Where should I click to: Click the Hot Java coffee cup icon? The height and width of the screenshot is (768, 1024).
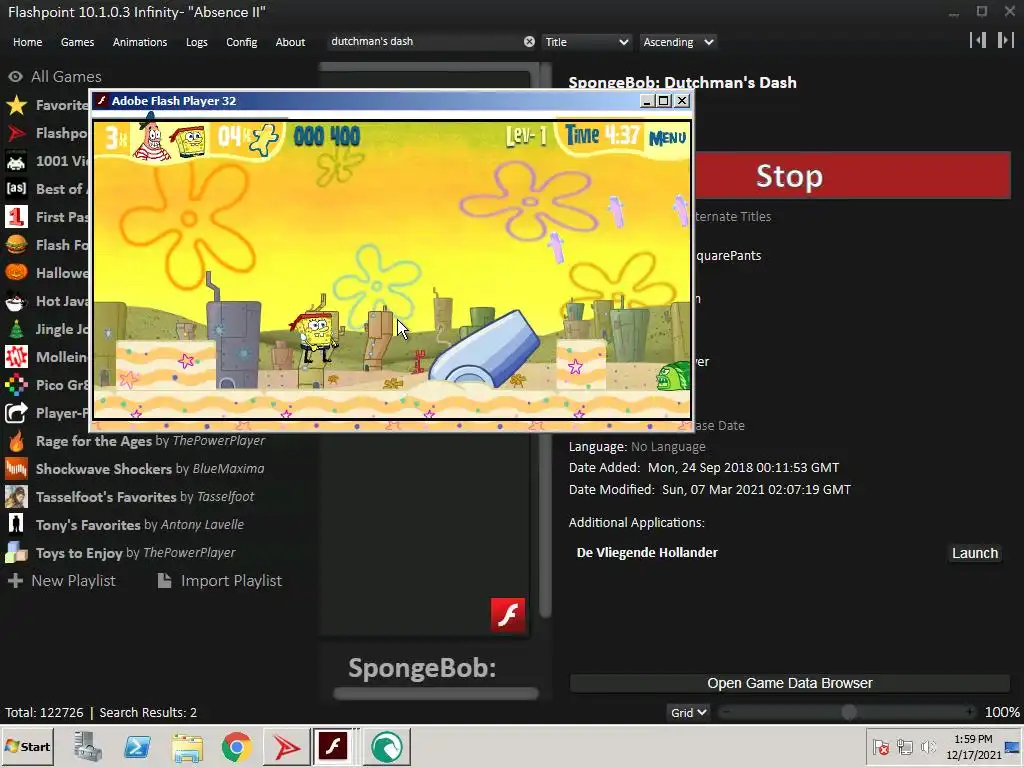click(16, 301)
